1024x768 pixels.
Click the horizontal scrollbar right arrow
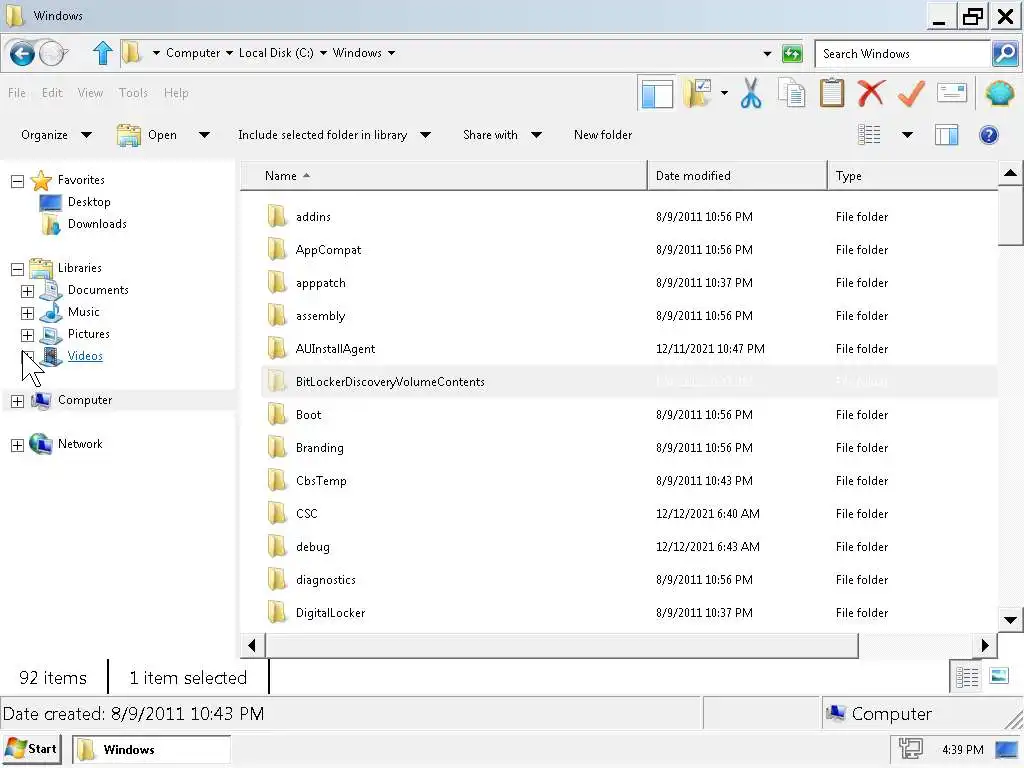(985, 646)
